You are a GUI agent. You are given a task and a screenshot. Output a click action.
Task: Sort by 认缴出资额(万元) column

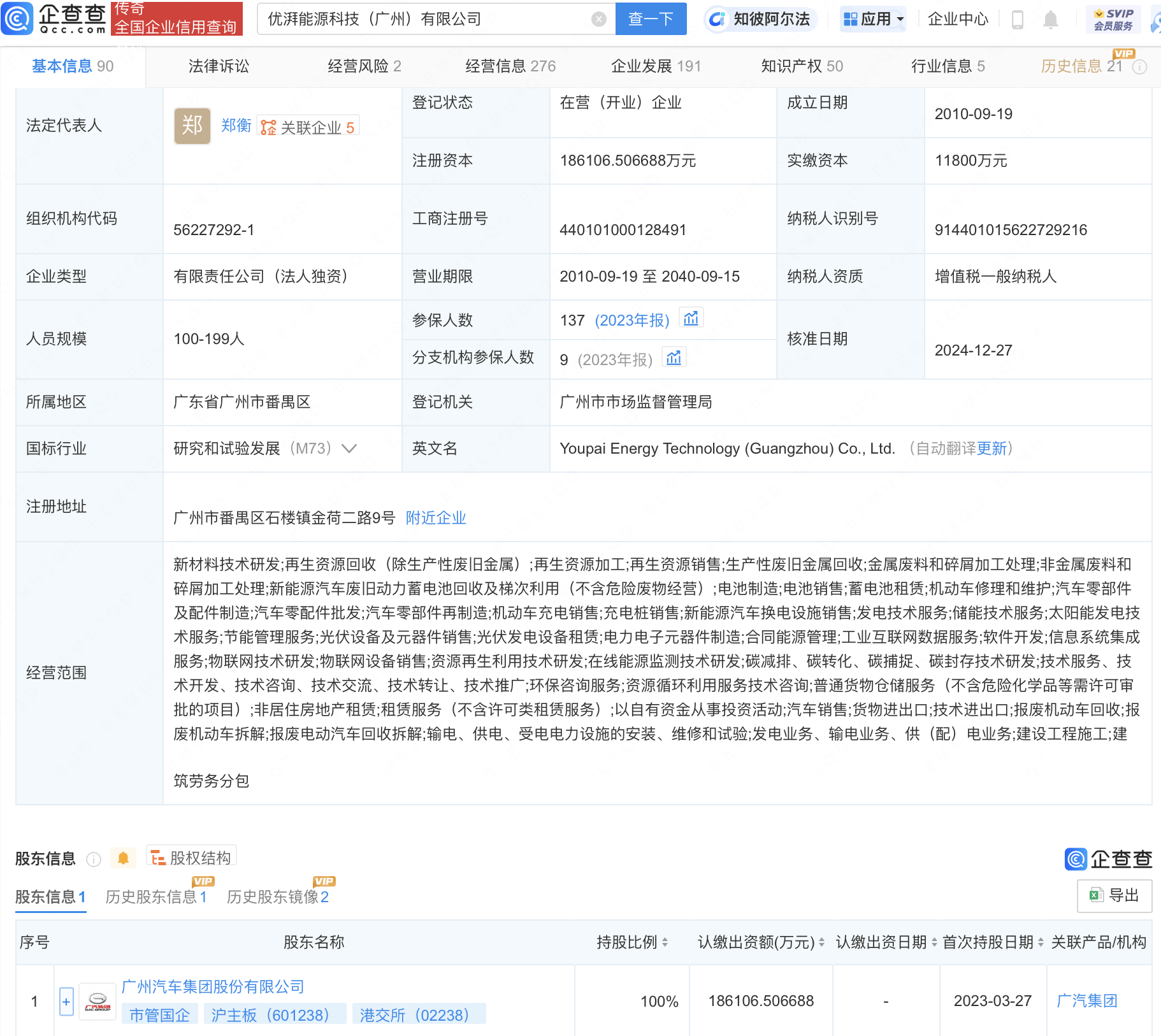coord(821,942)
